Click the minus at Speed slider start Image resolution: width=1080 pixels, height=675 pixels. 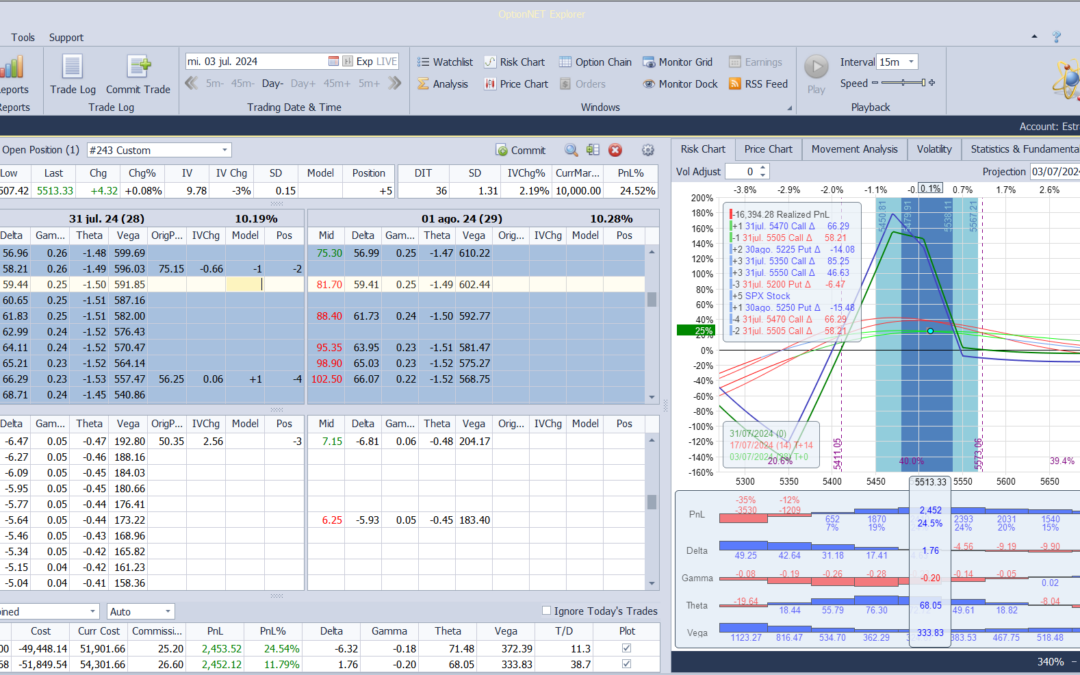tap(875, 83)
